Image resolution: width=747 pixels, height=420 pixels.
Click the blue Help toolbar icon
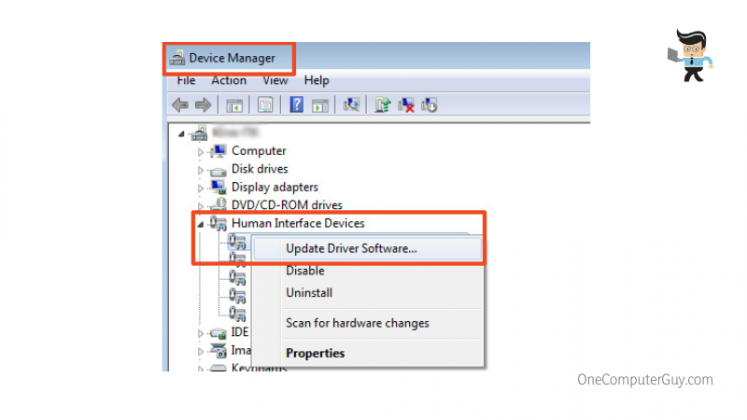pos(297,104)
